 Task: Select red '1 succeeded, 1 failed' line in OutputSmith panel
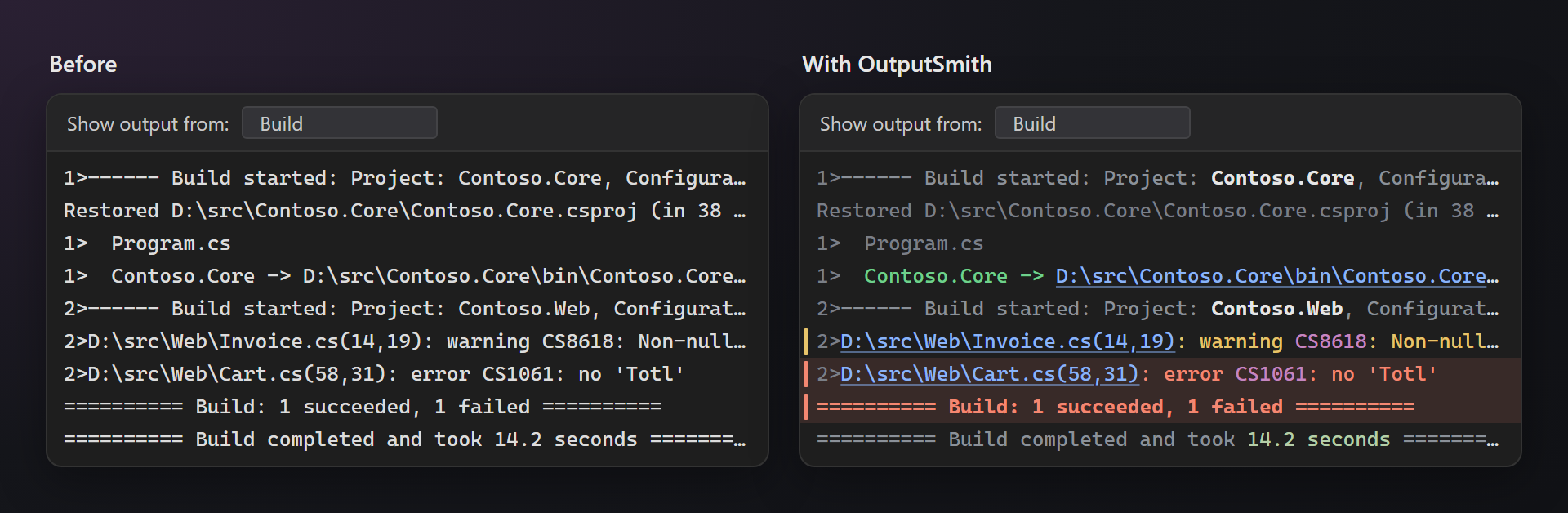pos(1116,407)
